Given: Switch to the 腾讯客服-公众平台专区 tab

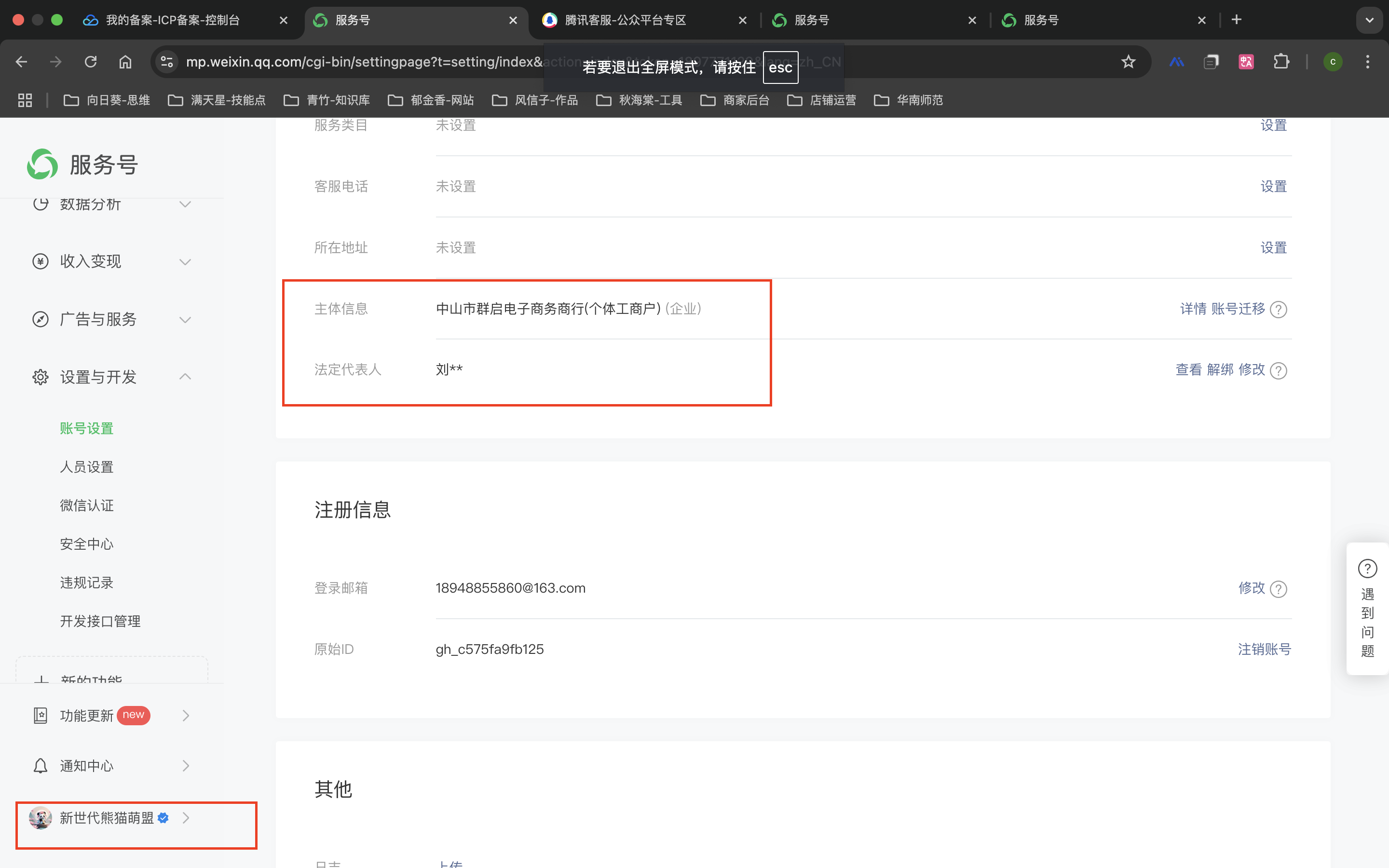Looking at the screenshot, I should click(626, 20).
